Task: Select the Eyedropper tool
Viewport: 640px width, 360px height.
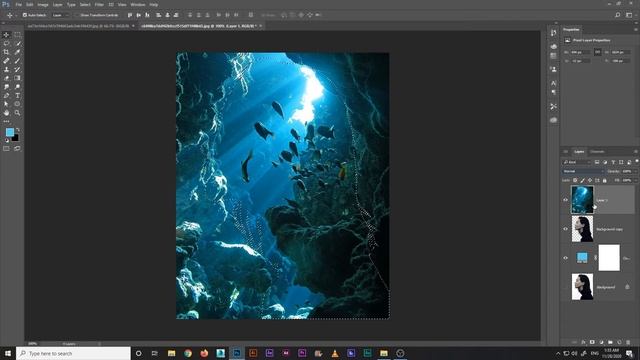Action: pos(17,52)
